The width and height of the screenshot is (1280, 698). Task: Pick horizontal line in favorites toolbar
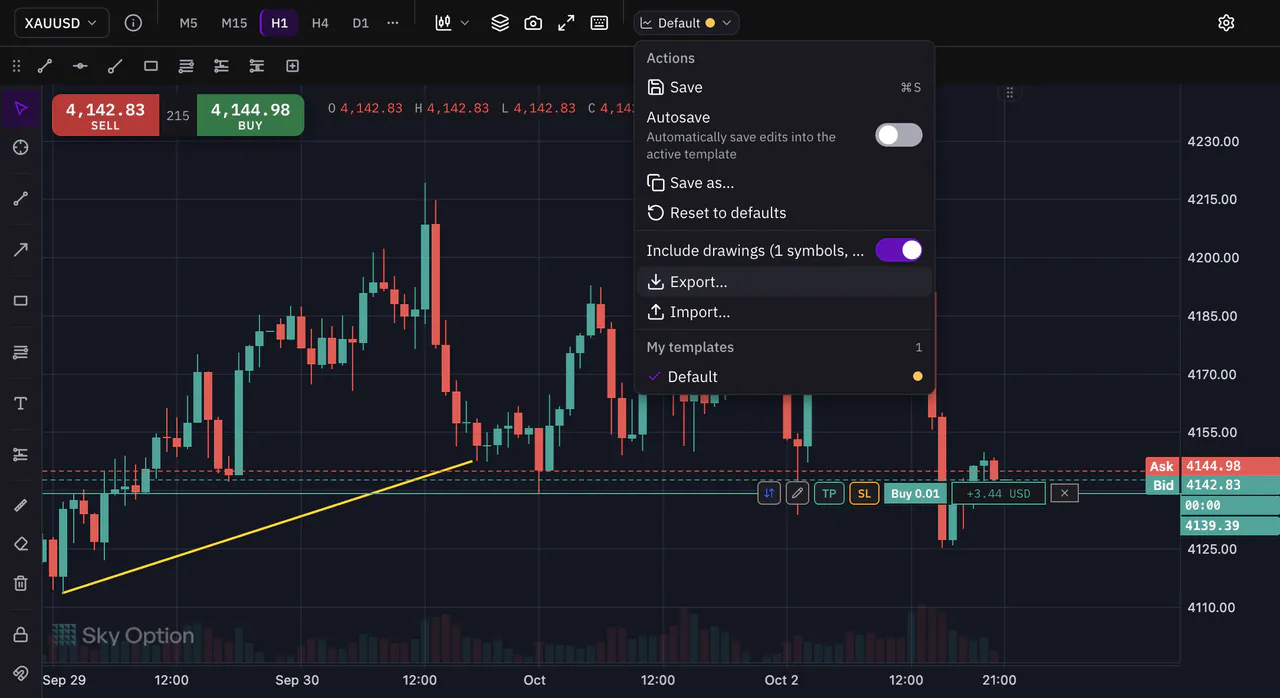80,66
